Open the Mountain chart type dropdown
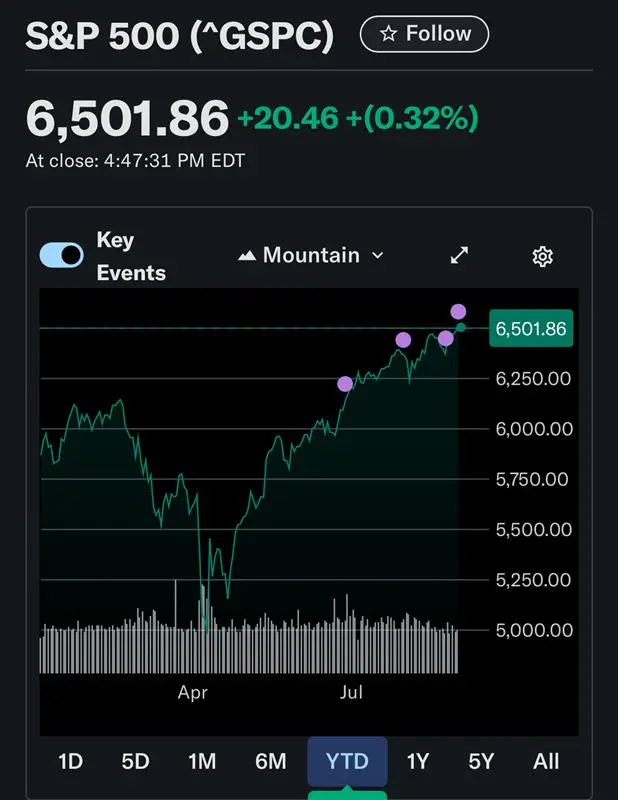Screen dimensions: 618x800 (x=311, y=255)
